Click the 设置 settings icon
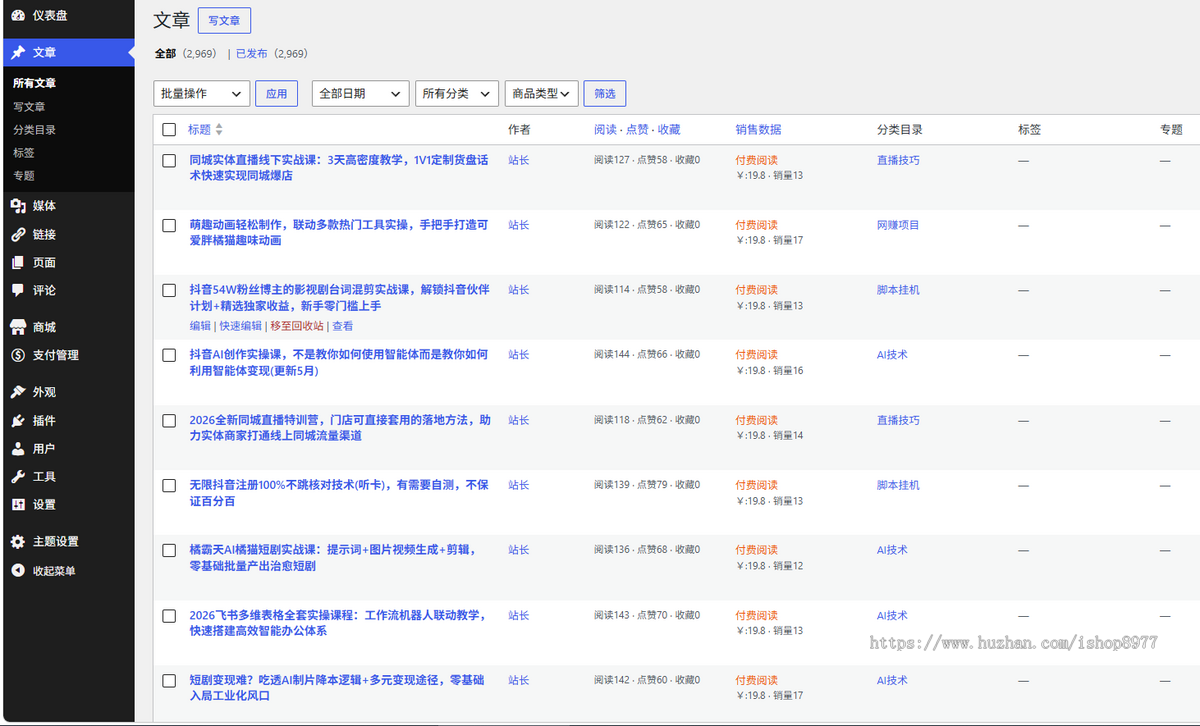The height and width of the screenshot is (726, 1200). point(18,504)
